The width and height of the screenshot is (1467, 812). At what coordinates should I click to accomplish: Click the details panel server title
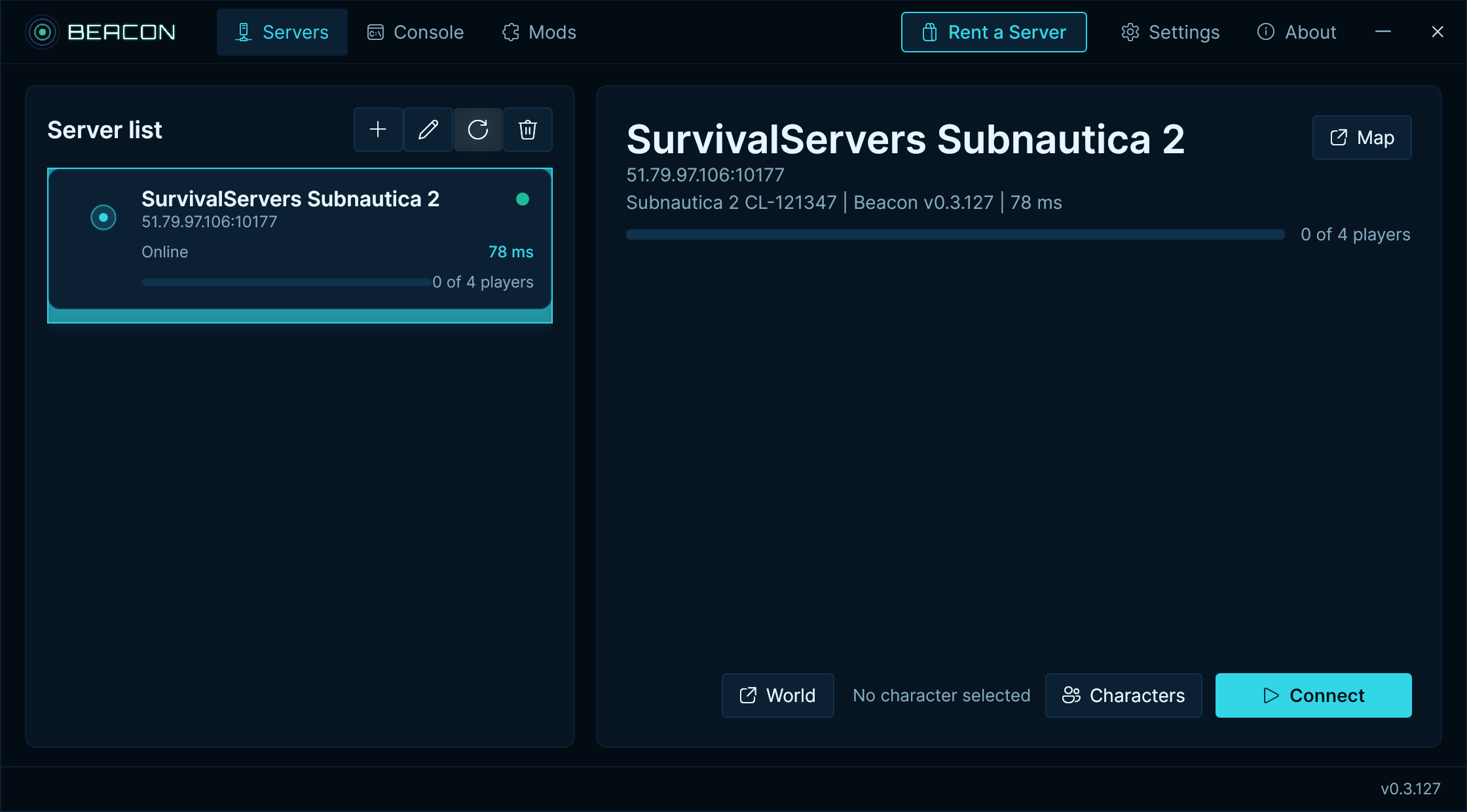(x=906, y=139)
